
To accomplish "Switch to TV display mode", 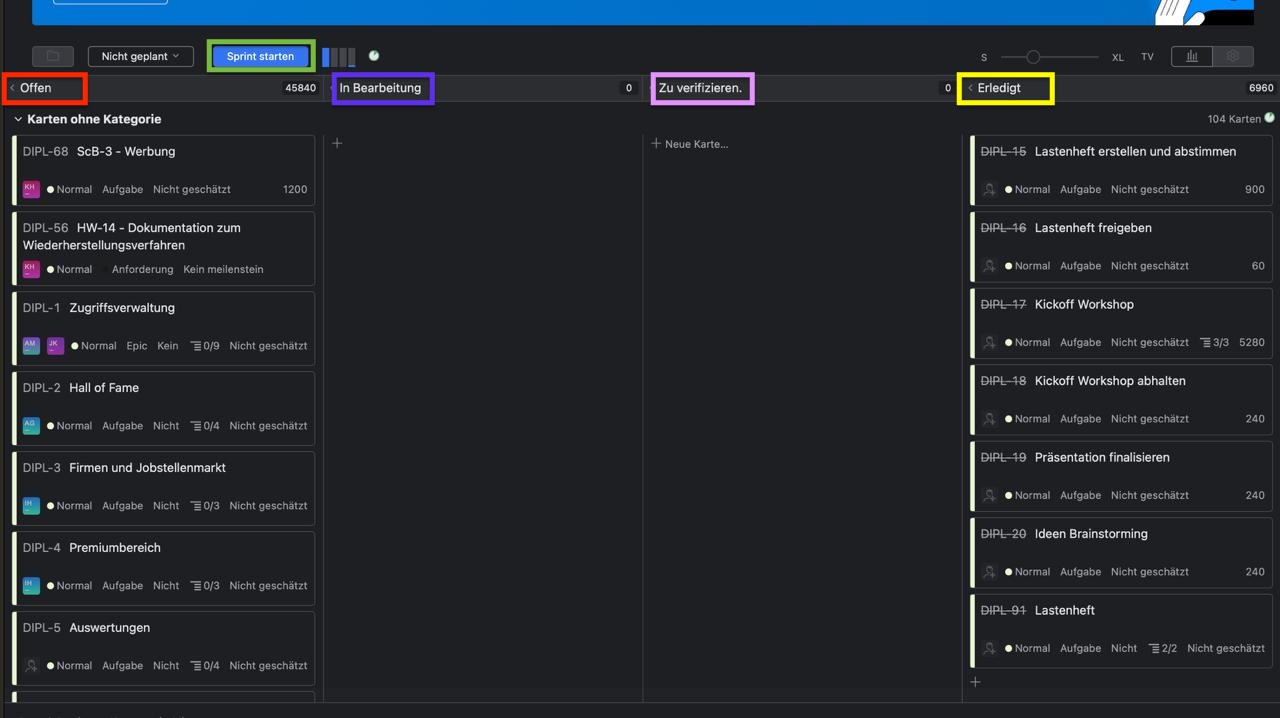I will [1147, 57].
